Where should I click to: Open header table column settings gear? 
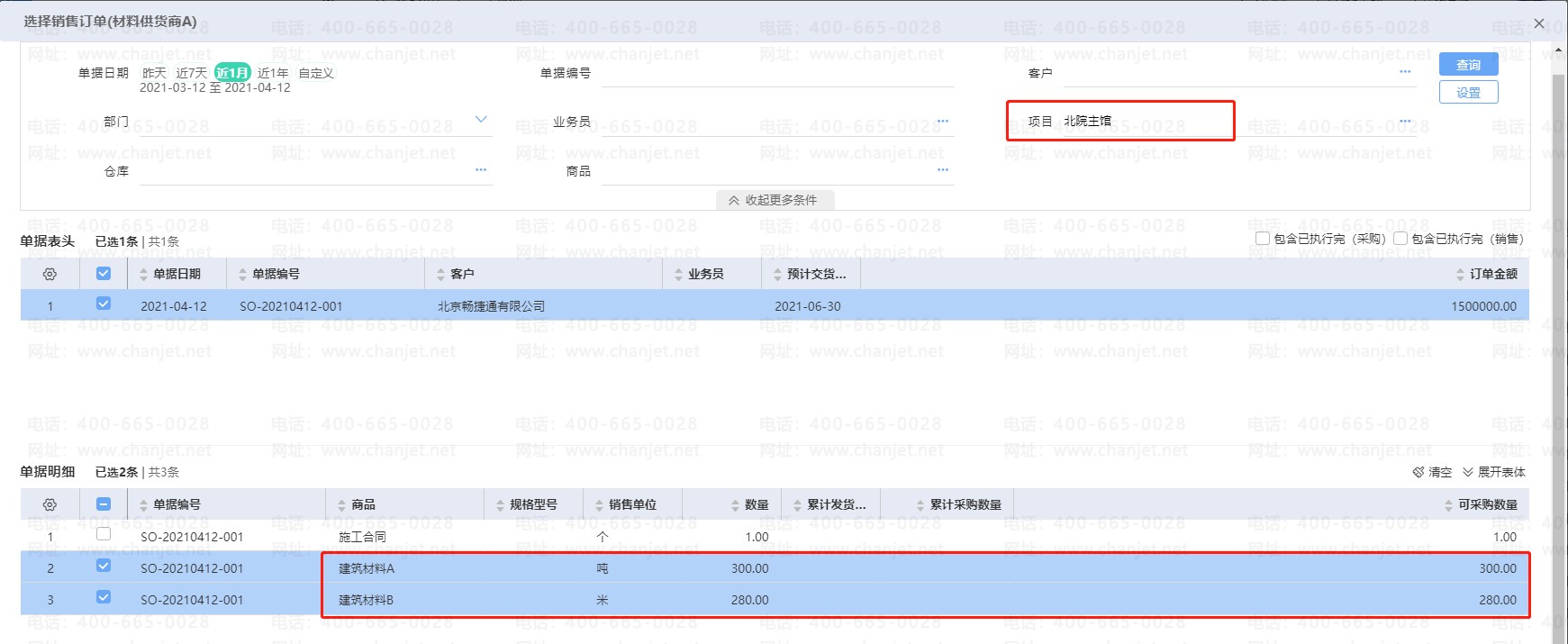(x=50, y=274)
